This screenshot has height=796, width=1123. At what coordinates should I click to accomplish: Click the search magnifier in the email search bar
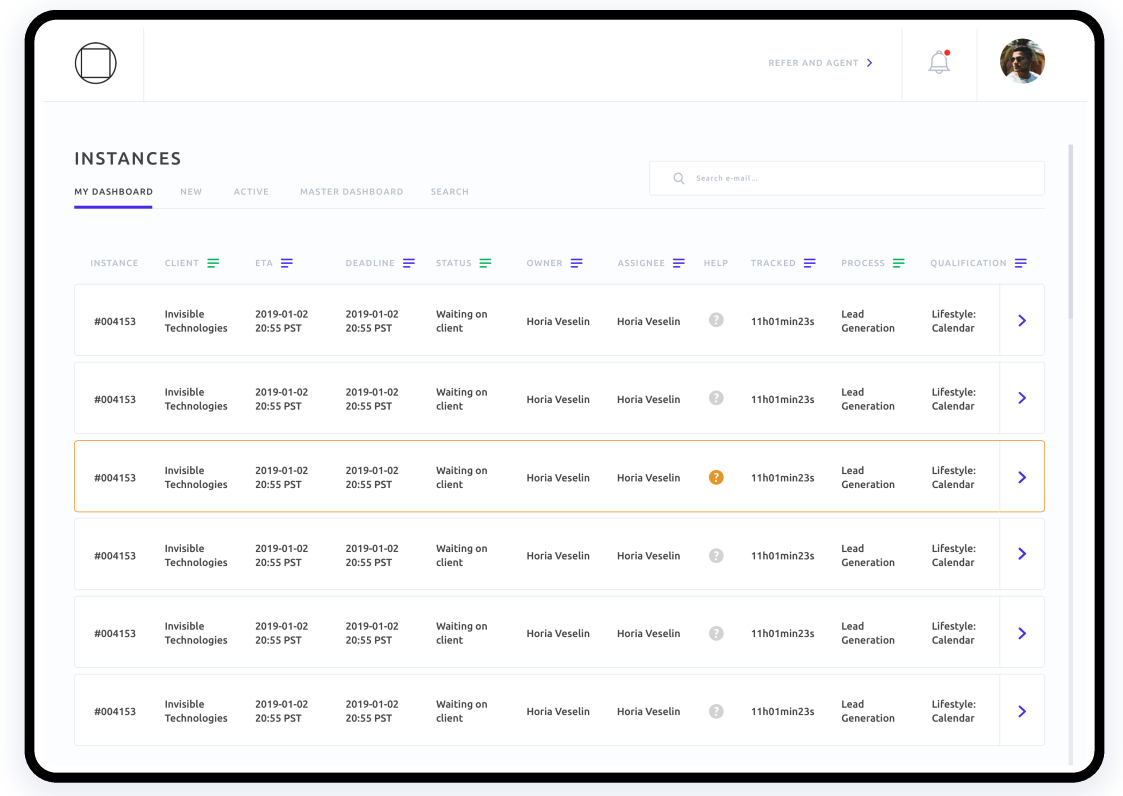[678, 178]
